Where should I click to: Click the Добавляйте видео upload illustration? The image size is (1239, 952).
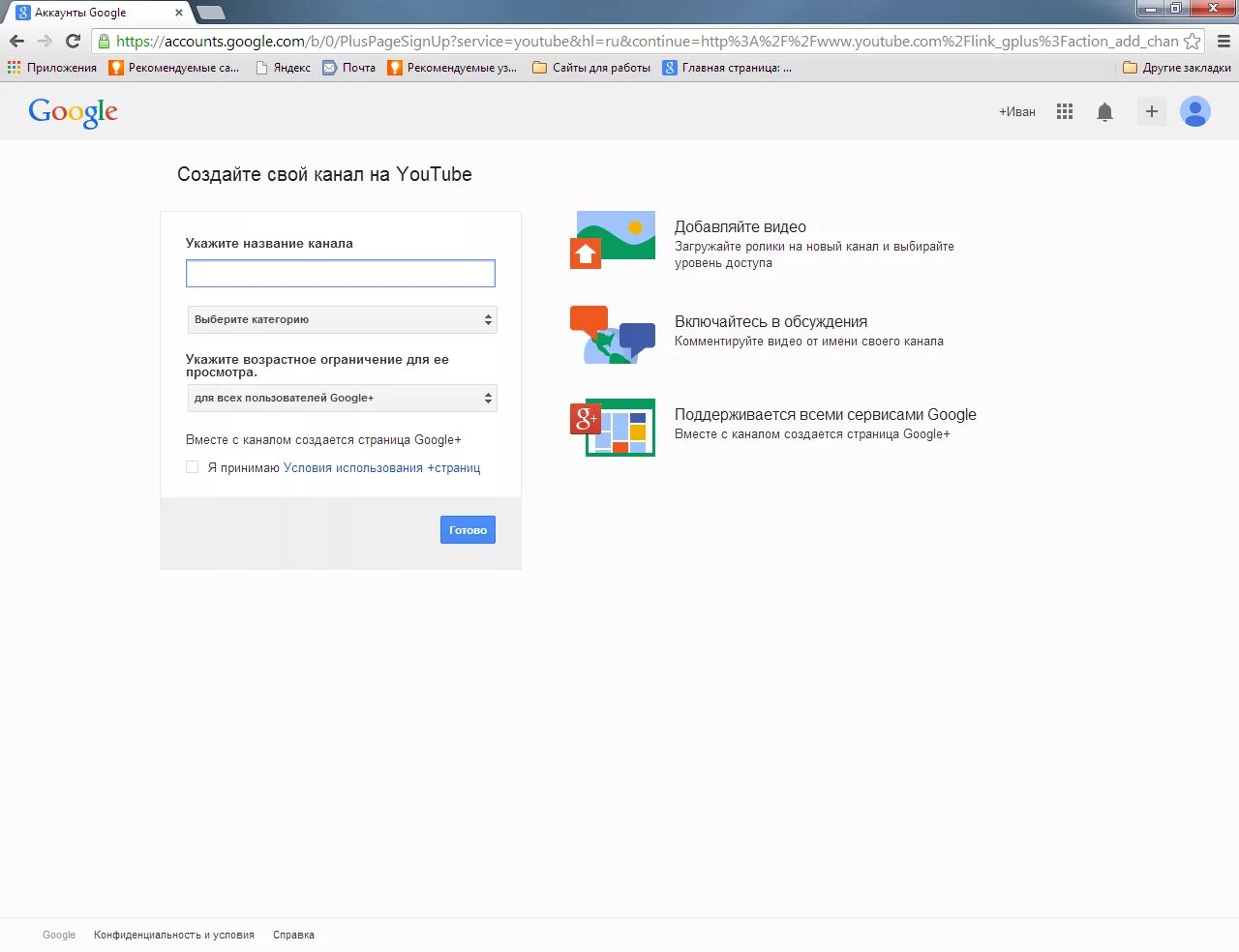coord(613,240)
